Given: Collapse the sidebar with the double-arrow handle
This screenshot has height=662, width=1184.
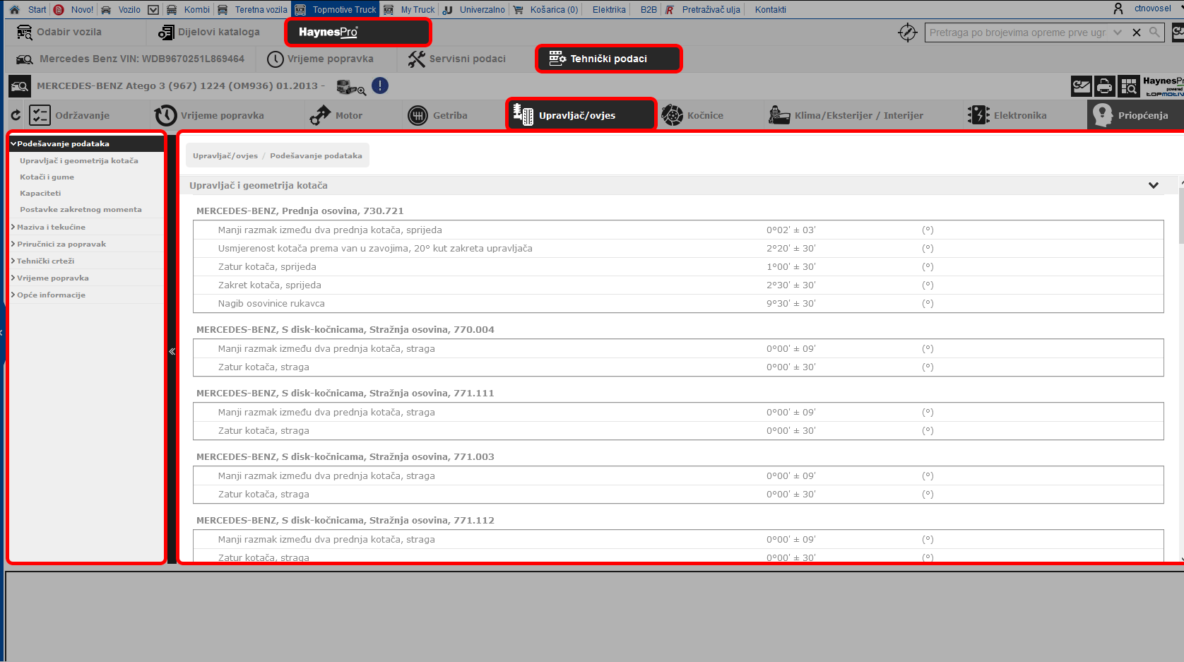Looking at the screenshot, I should [172, 351].
